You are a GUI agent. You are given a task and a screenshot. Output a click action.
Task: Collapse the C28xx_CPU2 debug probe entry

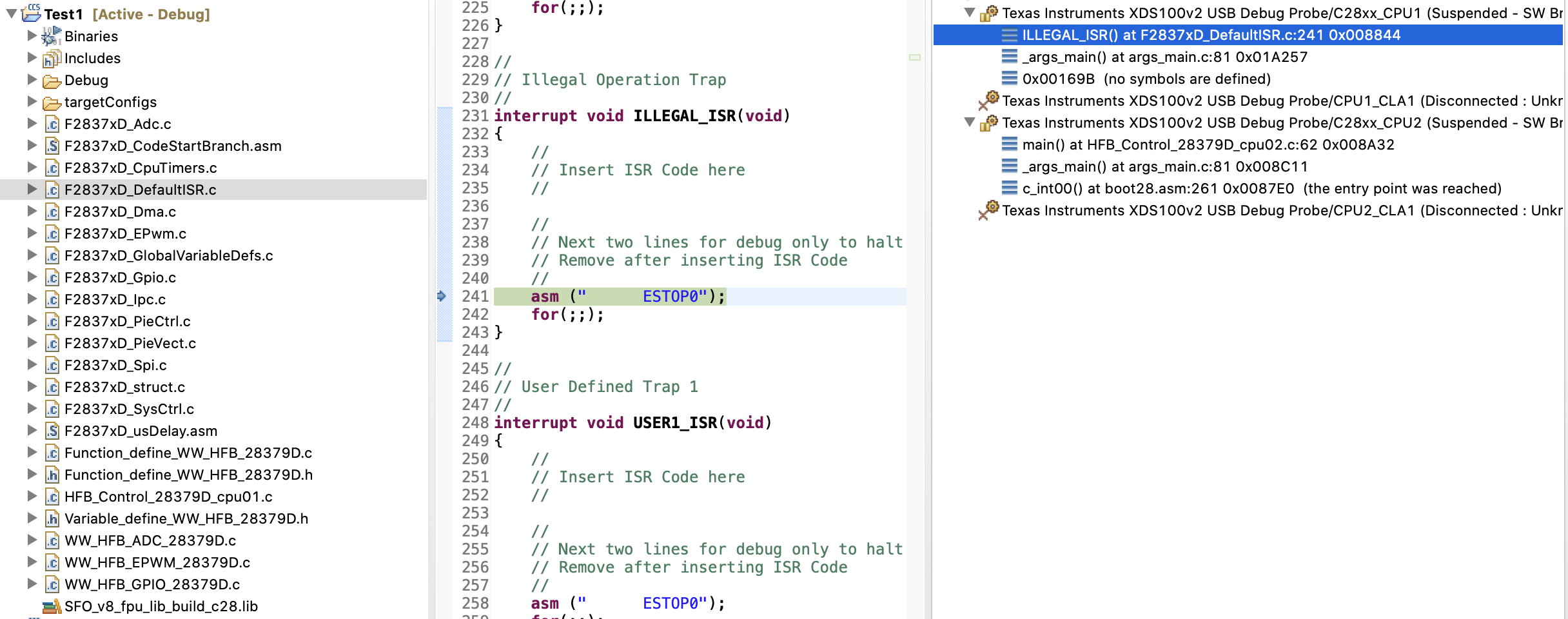pos(968,123)
